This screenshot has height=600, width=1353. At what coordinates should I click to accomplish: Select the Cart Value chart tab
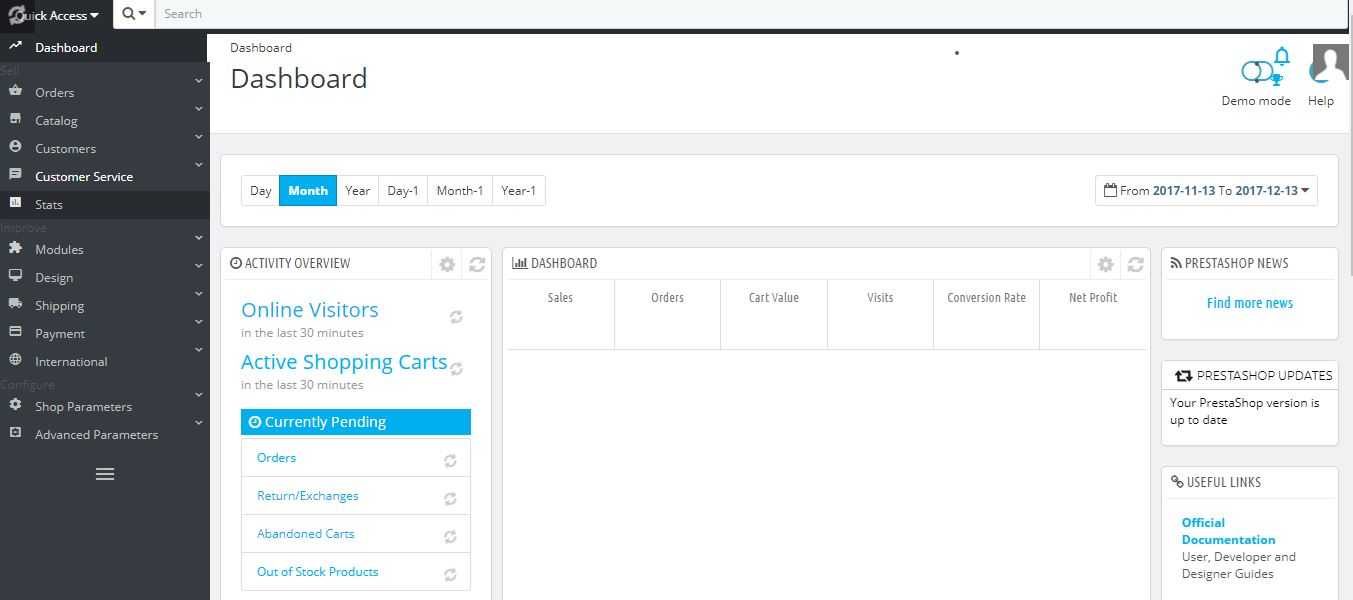click(x=774, y=315)
